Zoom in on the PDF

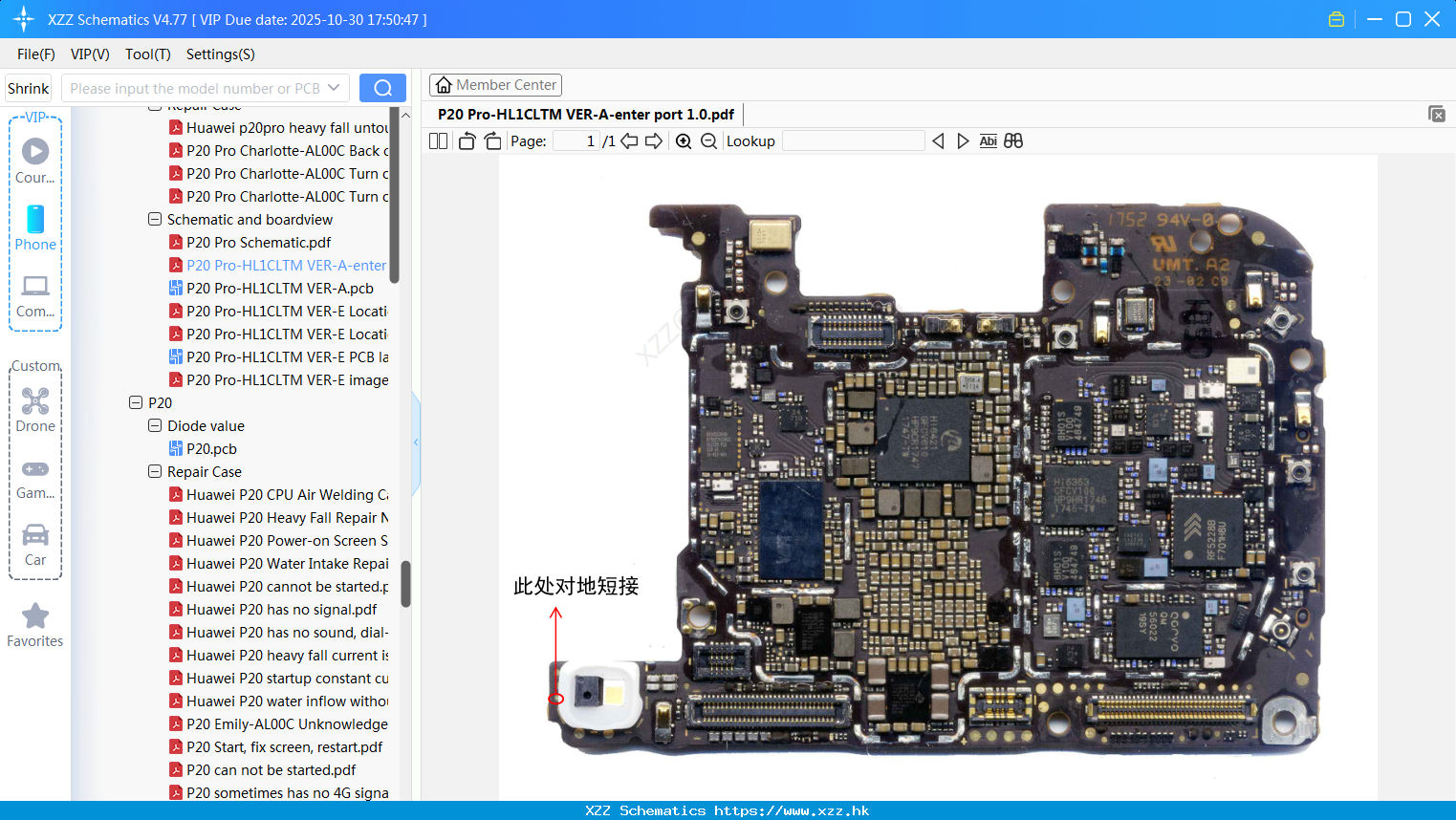coord(684,141)
